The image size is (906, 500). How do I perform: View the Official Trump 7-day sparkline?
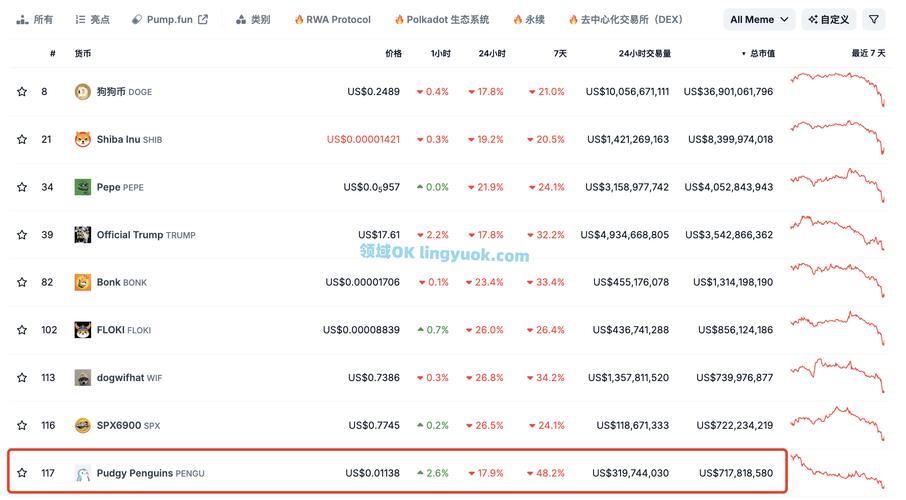click(837, 232)
